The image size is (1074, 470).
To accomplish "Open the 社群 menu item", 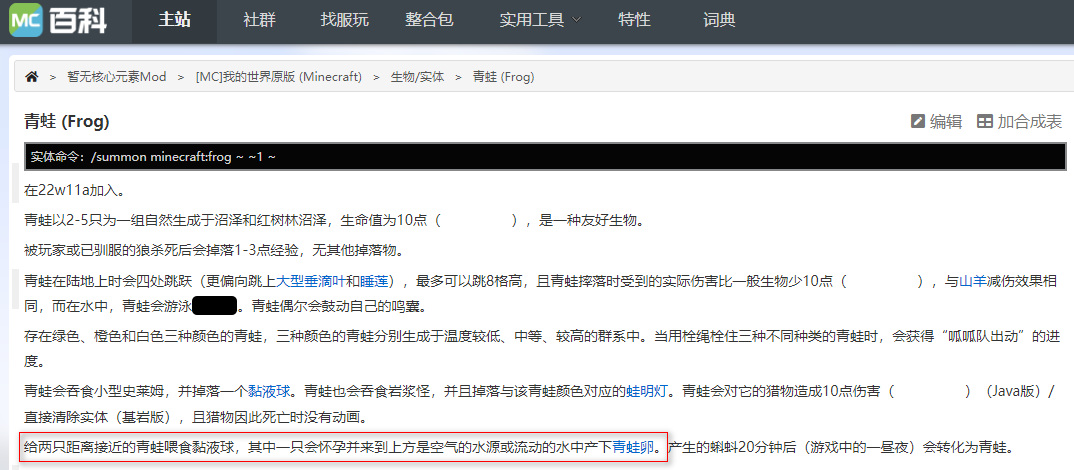I will click(x=259, y=20).
